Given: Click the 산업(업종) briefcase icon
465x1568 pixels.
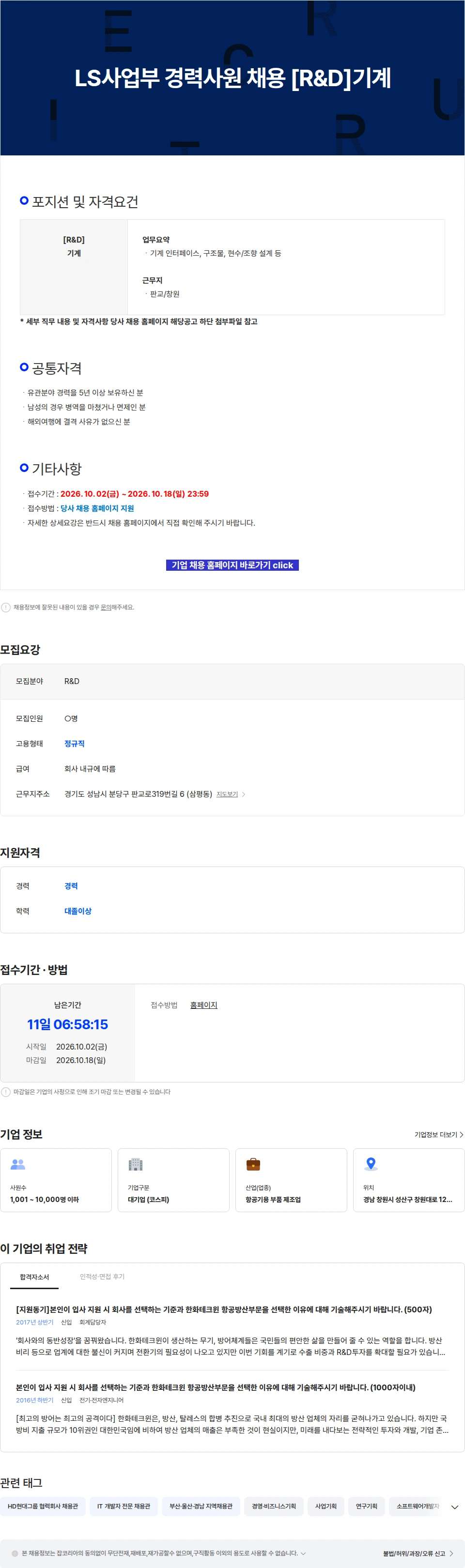Looking at the screenshot, I should [253, 1164].
